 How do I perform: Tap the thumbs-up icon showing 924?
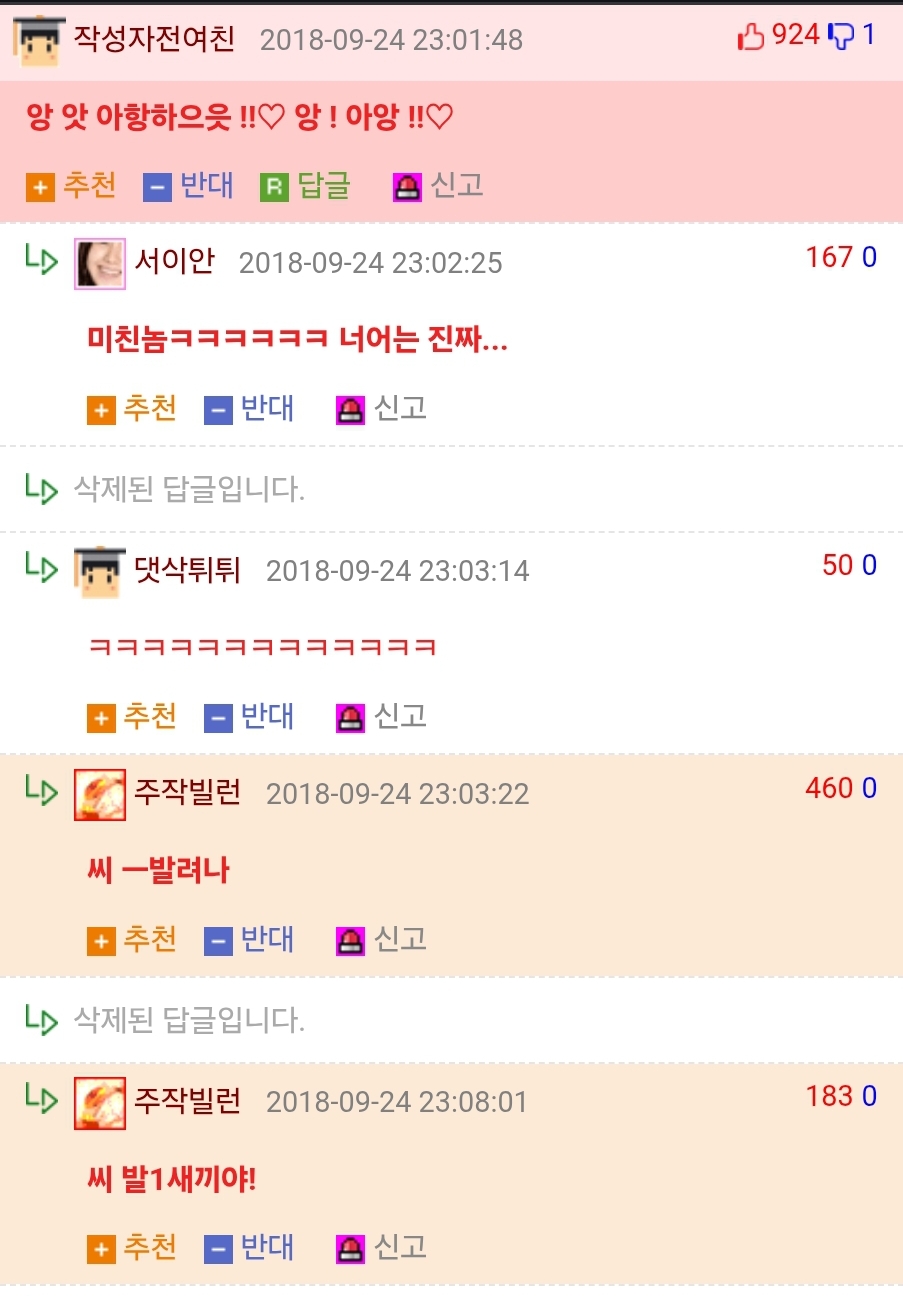751,38
